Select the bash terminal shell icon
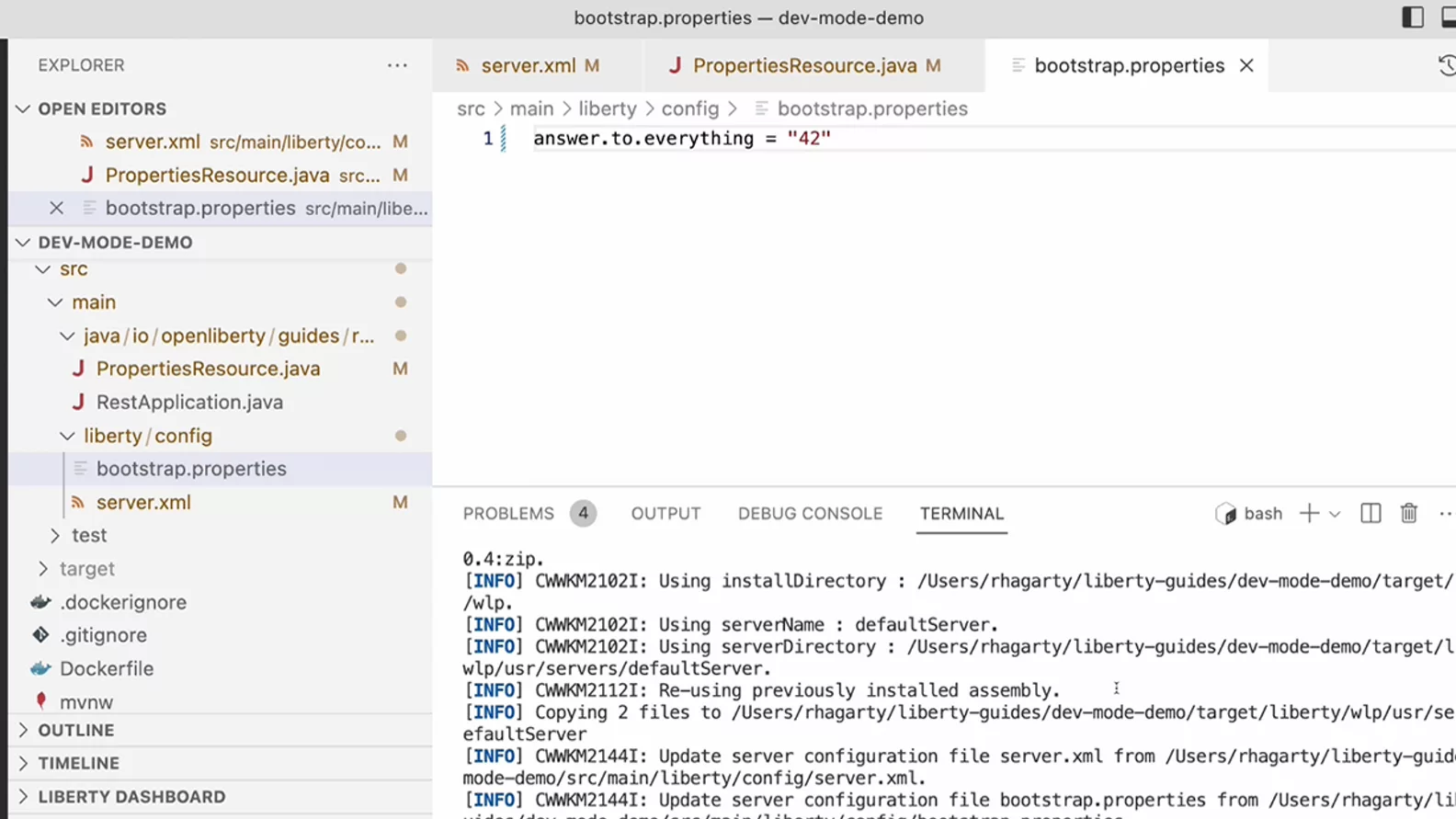This screenshot has height=819, width=1456. [x=1226, y=514]
